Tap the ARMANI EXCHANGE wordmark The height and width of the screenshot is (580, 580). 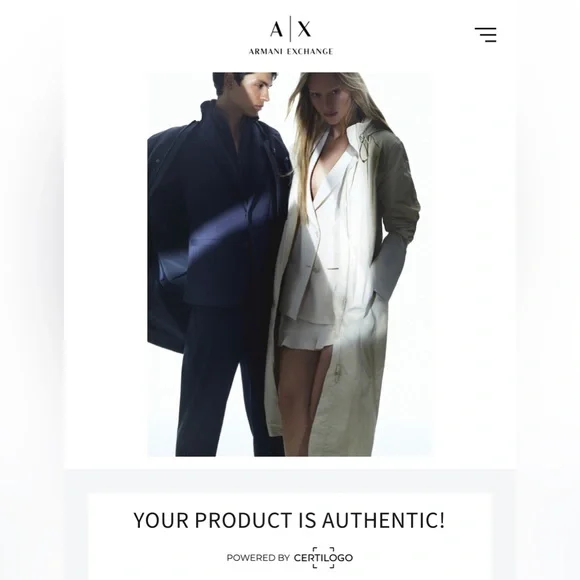click(x=291, y=51)
